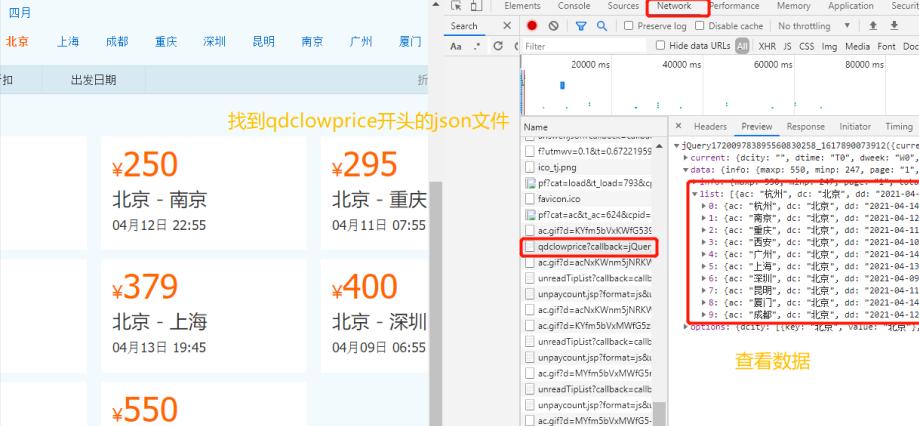Toggle the network filter funnel icon
This screenshot has width=919, height=426.
581,26
